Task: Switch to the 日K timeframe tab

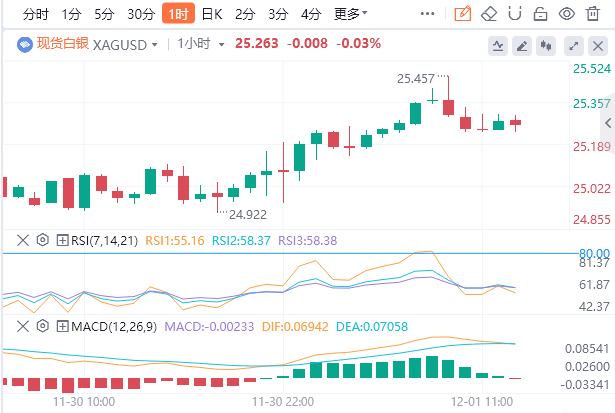Action: (212, 14)
